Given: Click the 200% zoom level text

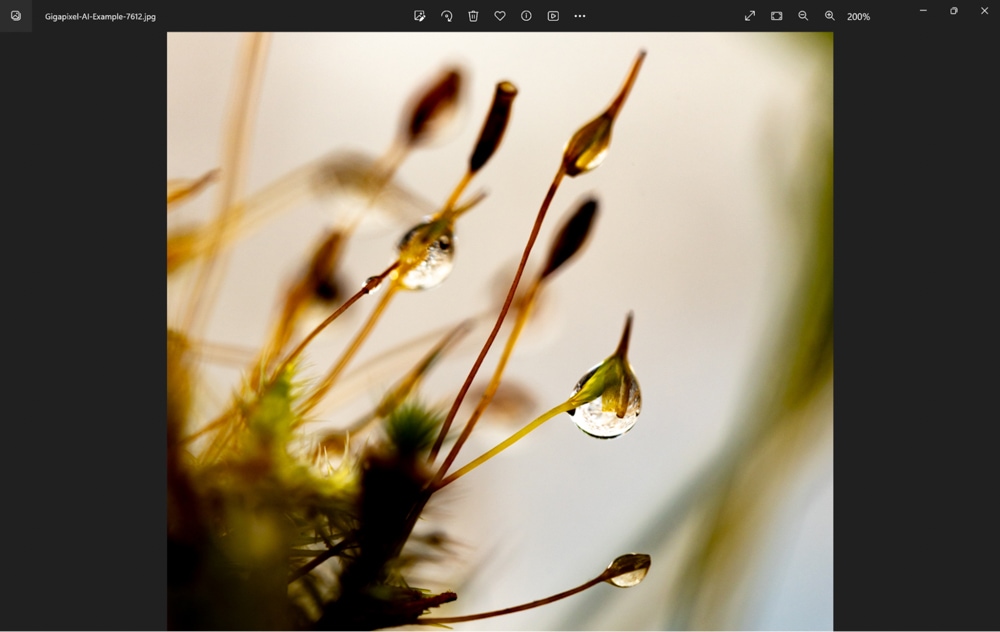Looking at the screenshot, I should pos(858,17).
